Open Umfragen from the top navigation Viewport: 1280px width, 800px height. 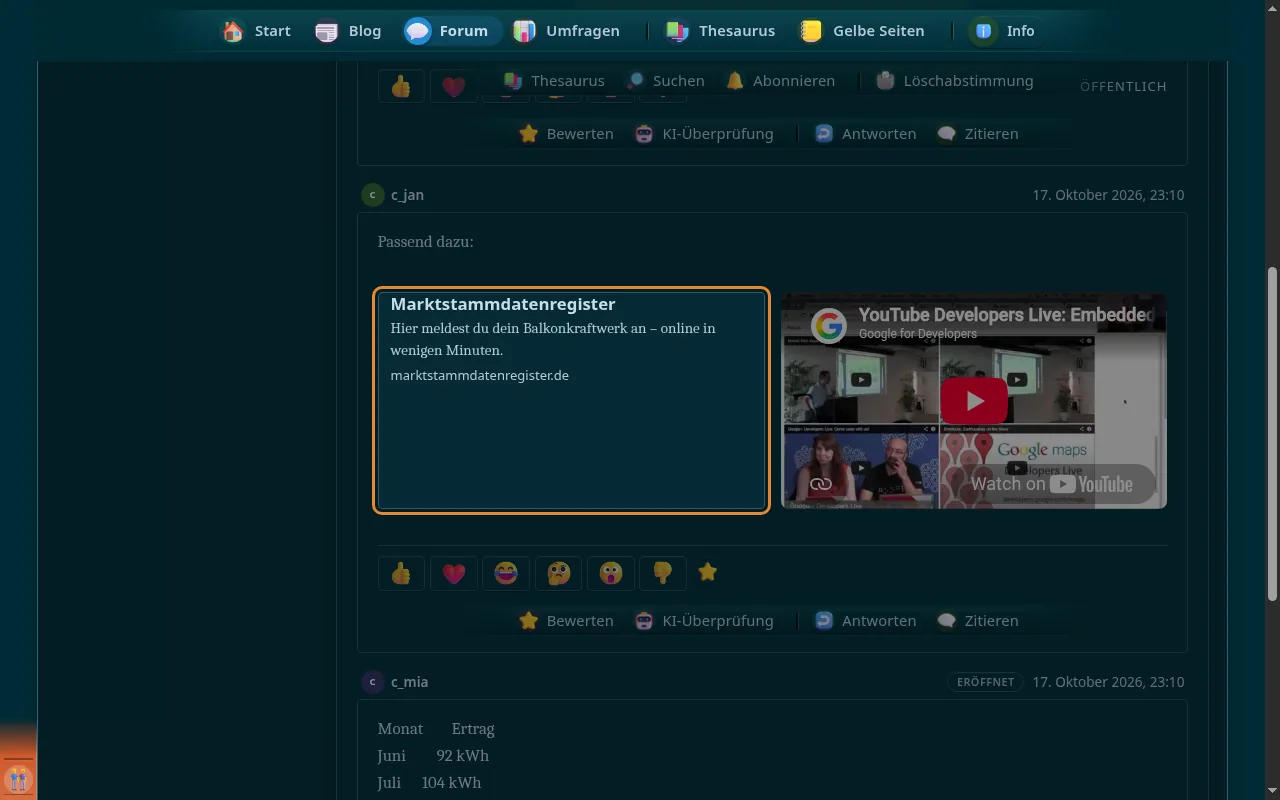567,31
